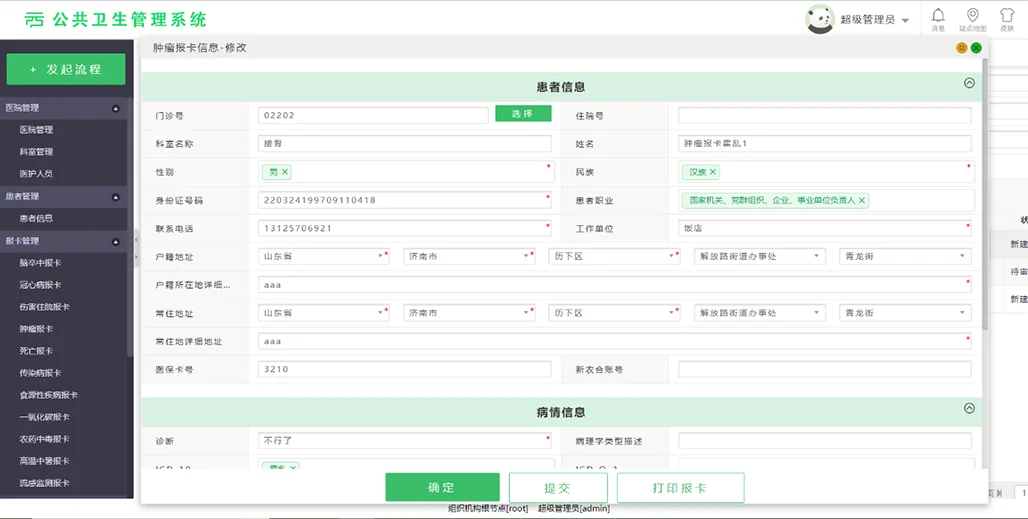Click the 提交 submit button
The width and height of the screenshot is (1028, 519).
click(558, 488)
